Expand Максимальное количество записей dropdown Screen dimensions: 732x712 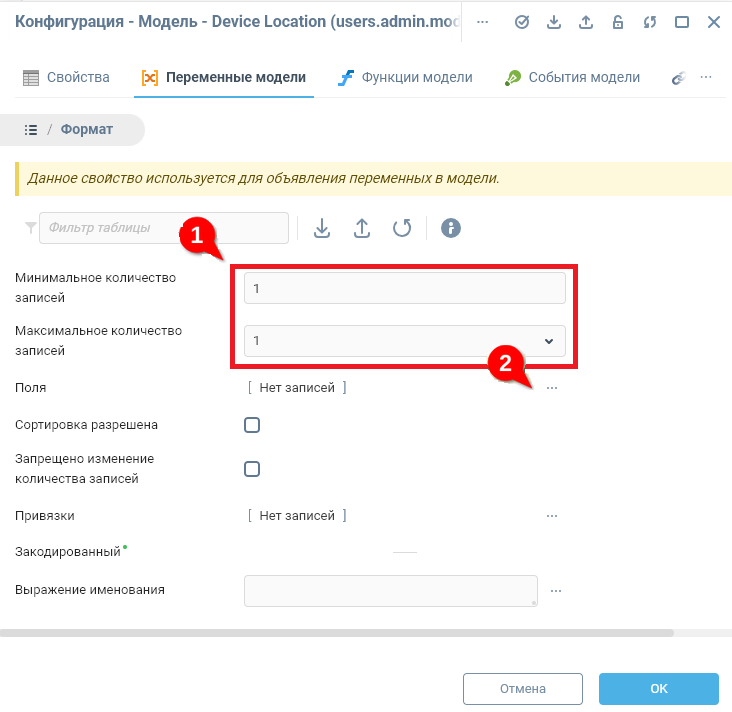[548, 341]
